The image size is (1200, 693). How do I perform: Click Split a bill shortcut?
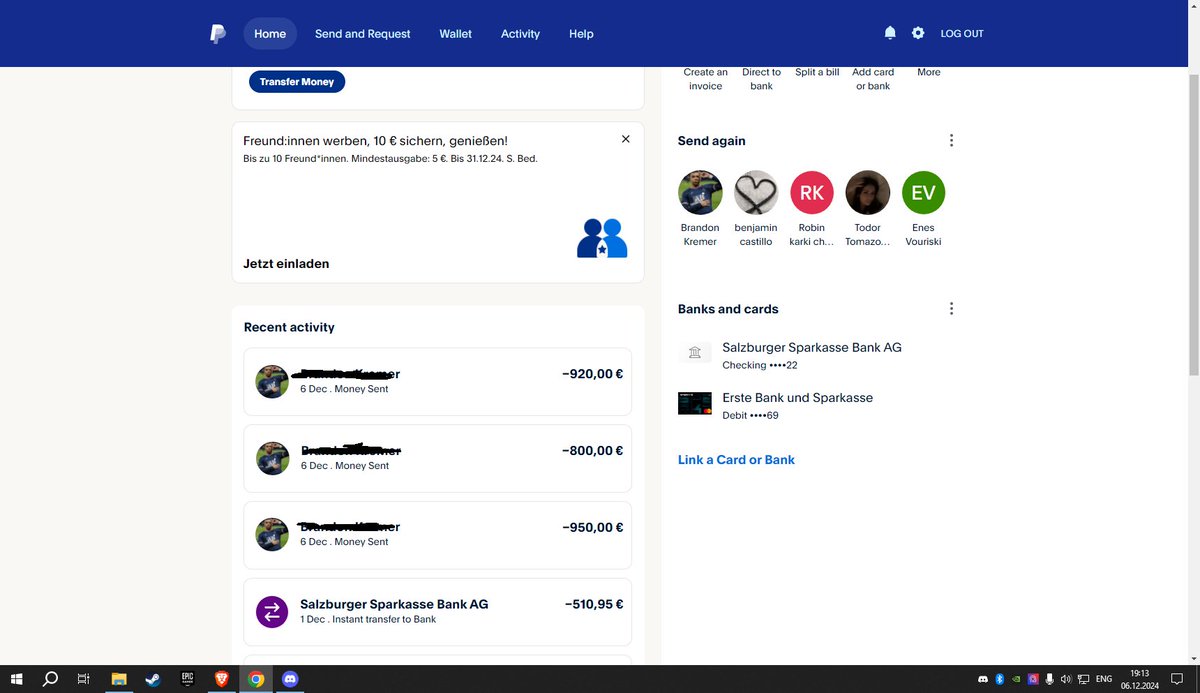point(817,72)
